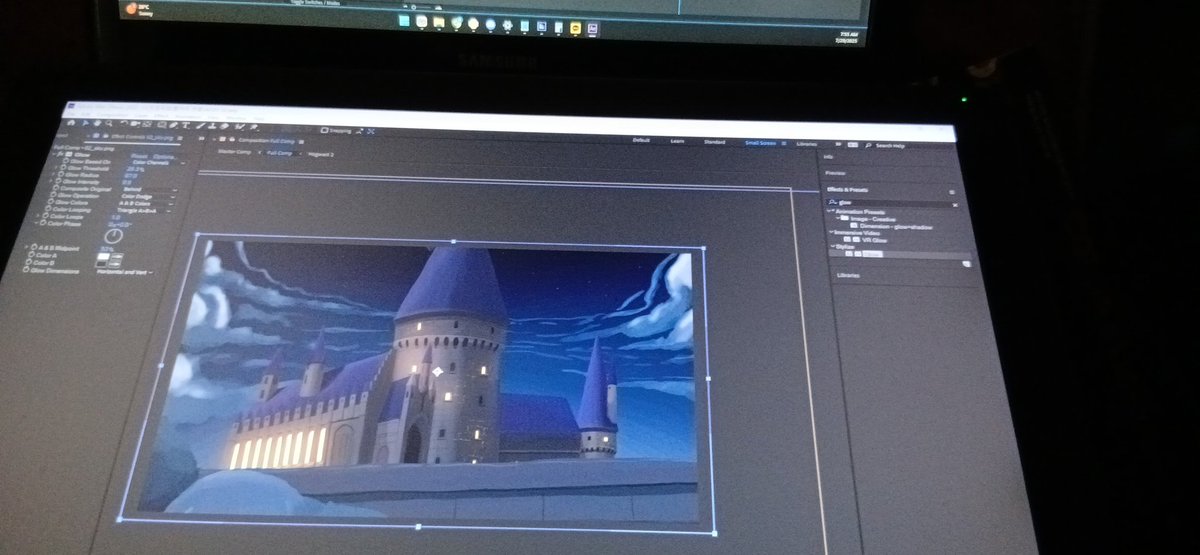The image size is (1200, 555).
Task: Select the Rotation tool
Action: click(x=124, y=124)
